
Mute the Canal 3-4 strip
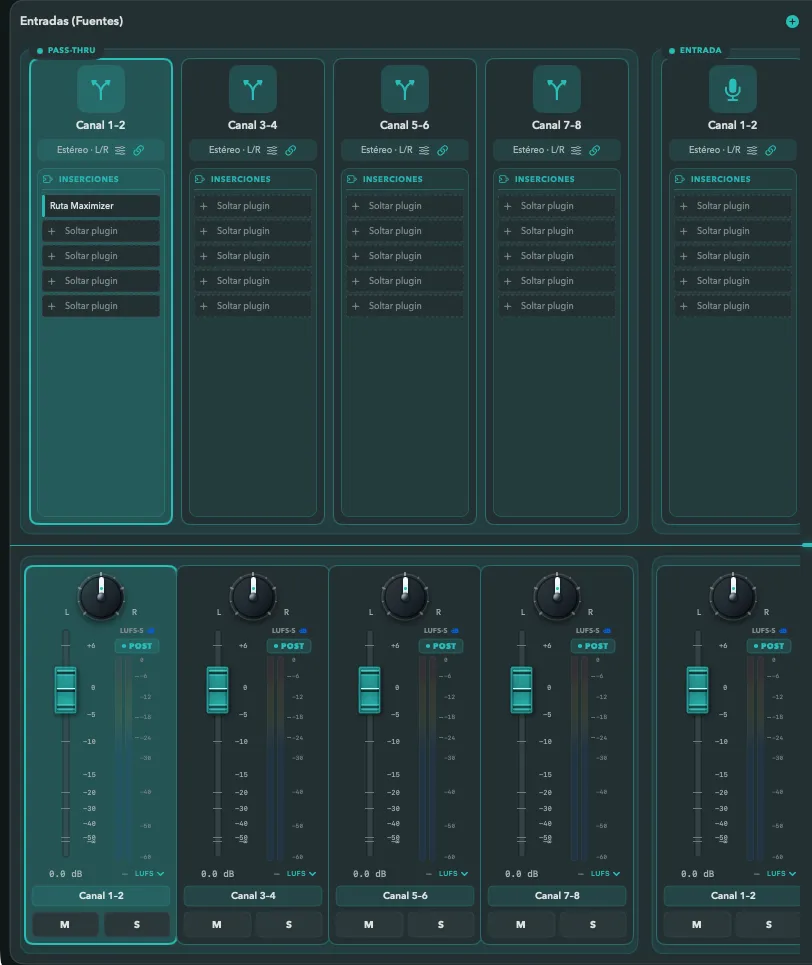(x=217, y=924)
